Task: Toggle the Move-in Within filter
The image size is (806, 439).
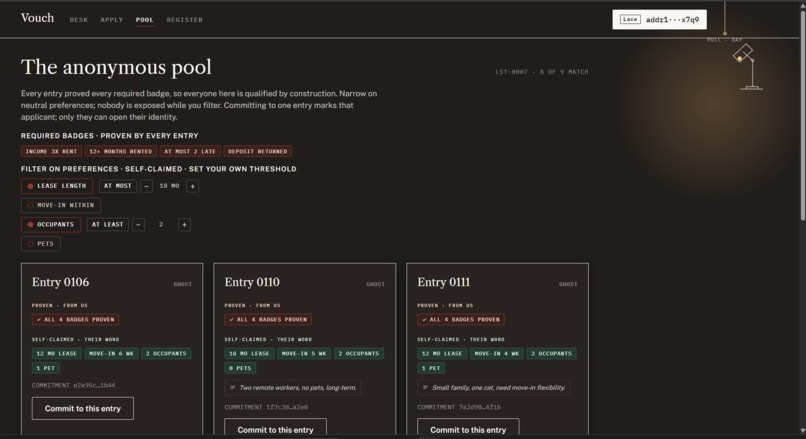Action: click(61, 205)
